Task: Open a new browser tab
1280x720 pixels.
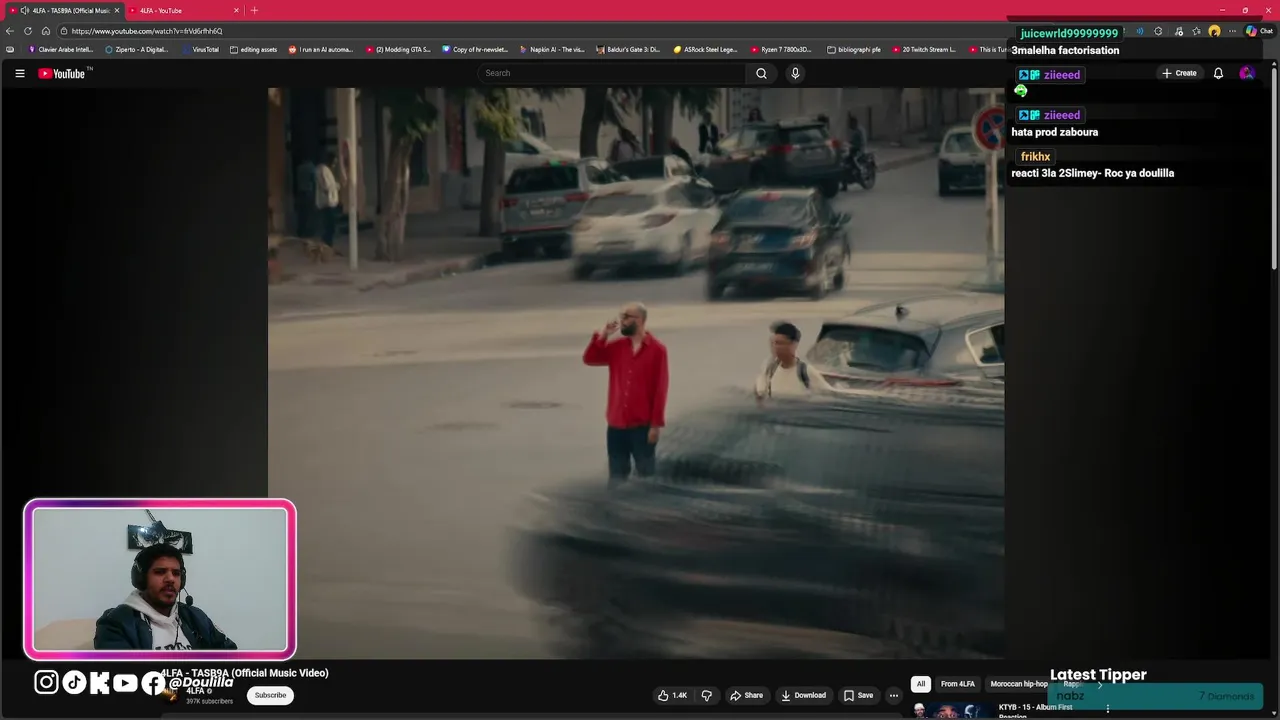Action: (254, 10)
